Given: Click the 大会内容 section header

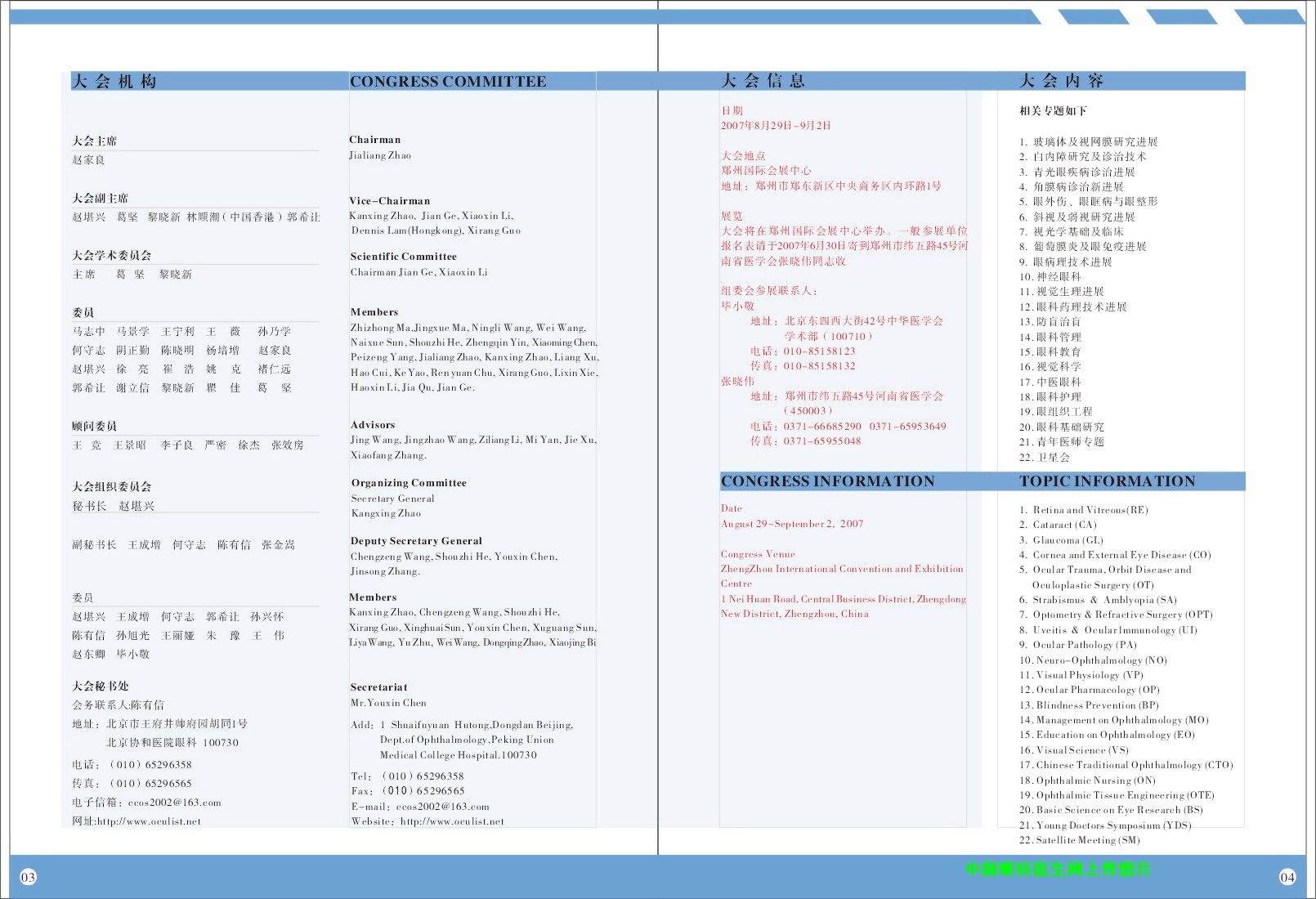Looking at the screenshot, I should [1061, 80].
